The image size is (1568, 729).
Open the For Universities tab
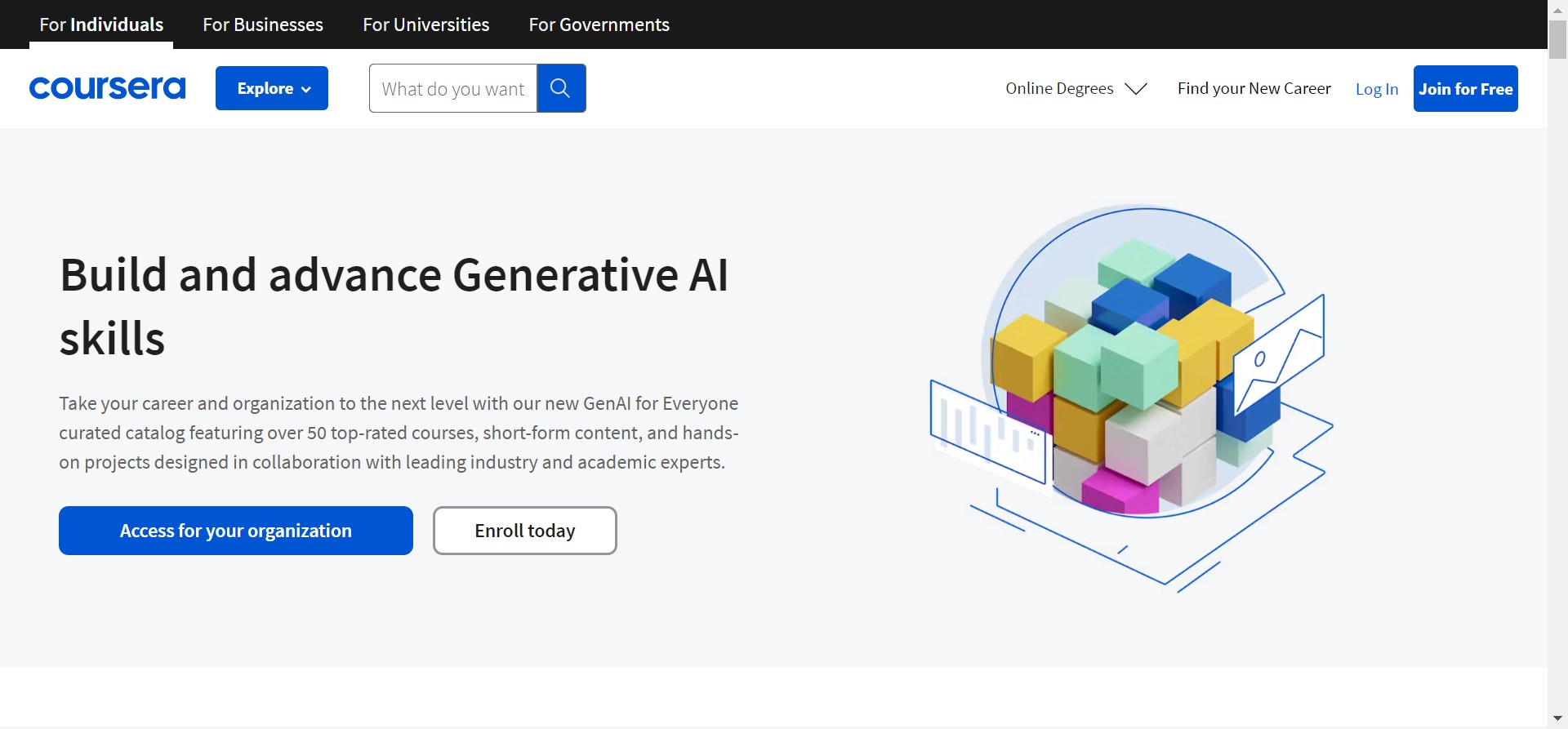coord(425,24)
